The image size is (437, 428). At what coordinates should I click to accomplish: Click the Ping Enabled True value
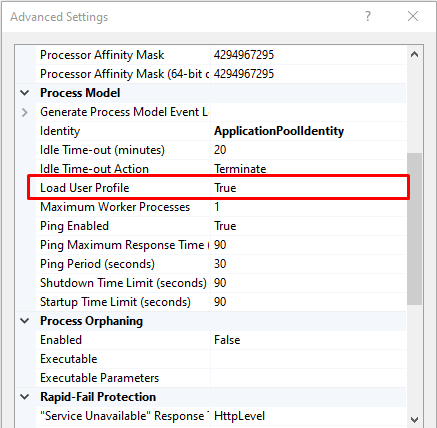225,226
